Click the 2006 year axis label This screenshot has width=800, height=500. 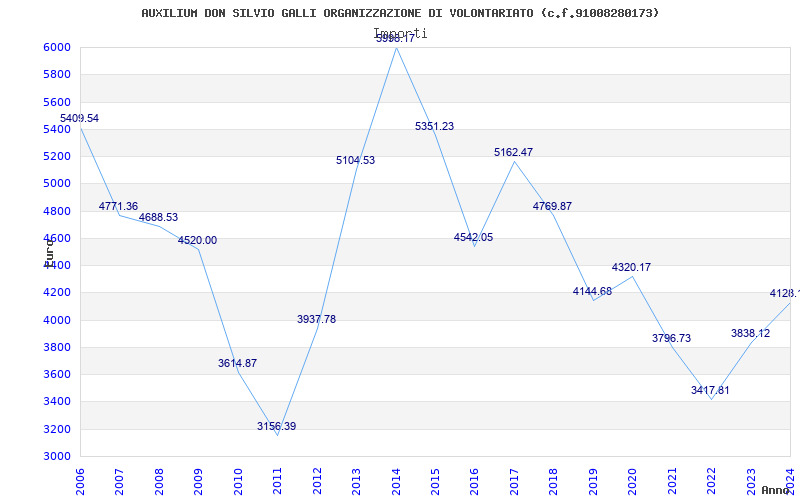click(80, 482)
